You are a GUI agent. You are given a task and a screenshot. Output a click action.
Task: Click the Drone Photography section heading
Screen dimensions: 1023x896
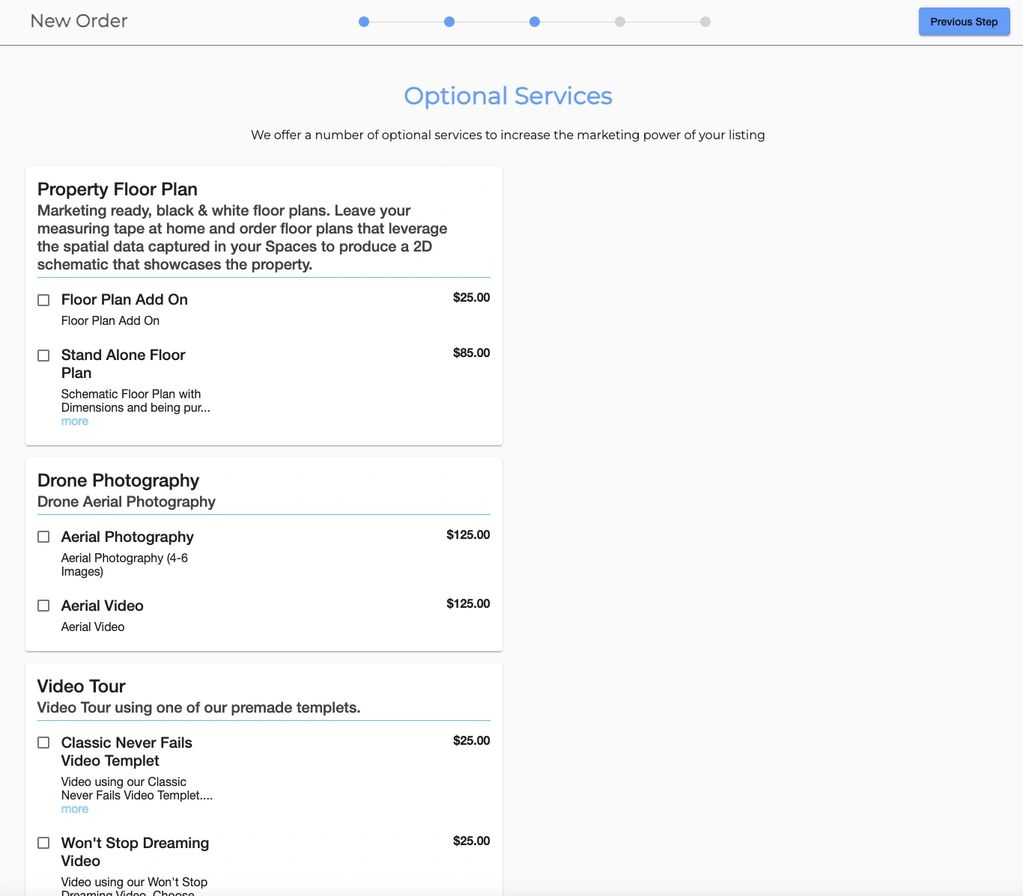(118, 480)
